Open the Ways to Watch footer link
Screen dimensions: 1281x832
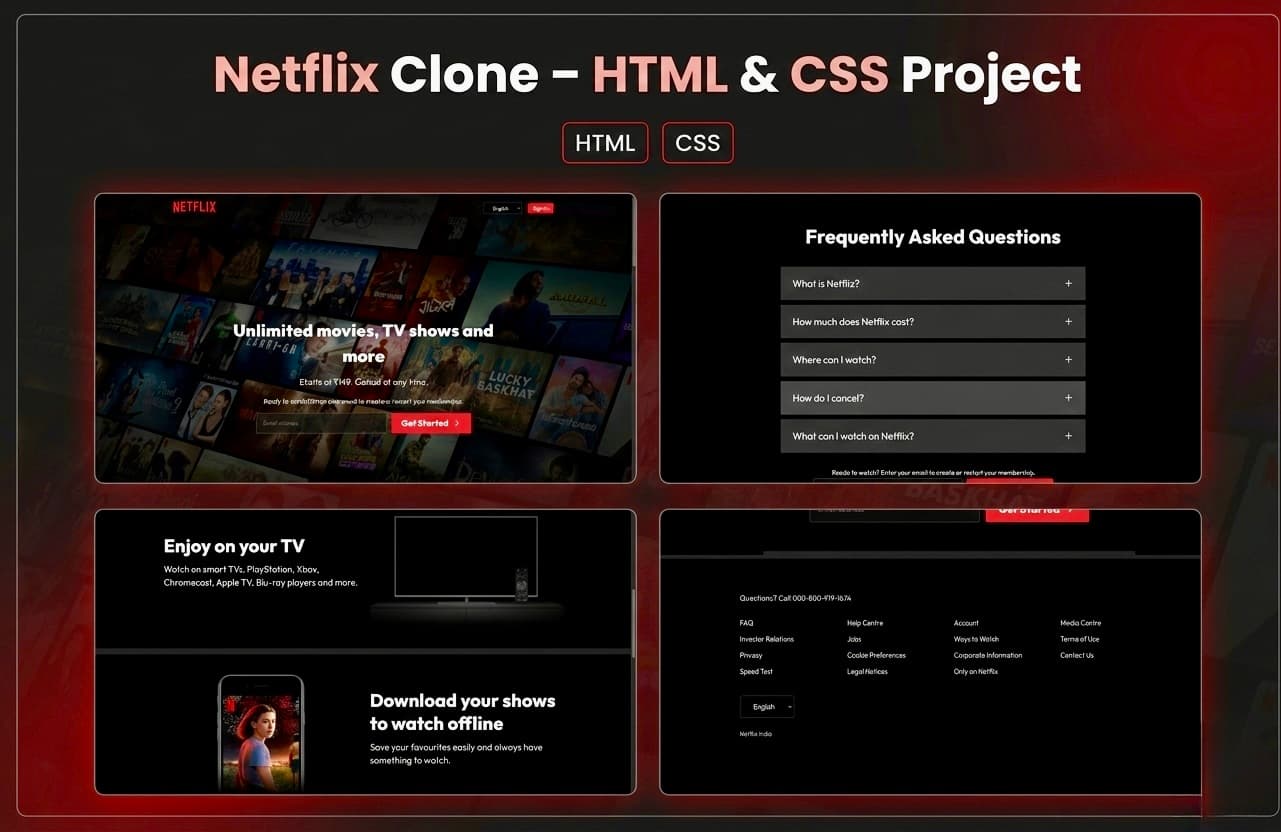976,639
